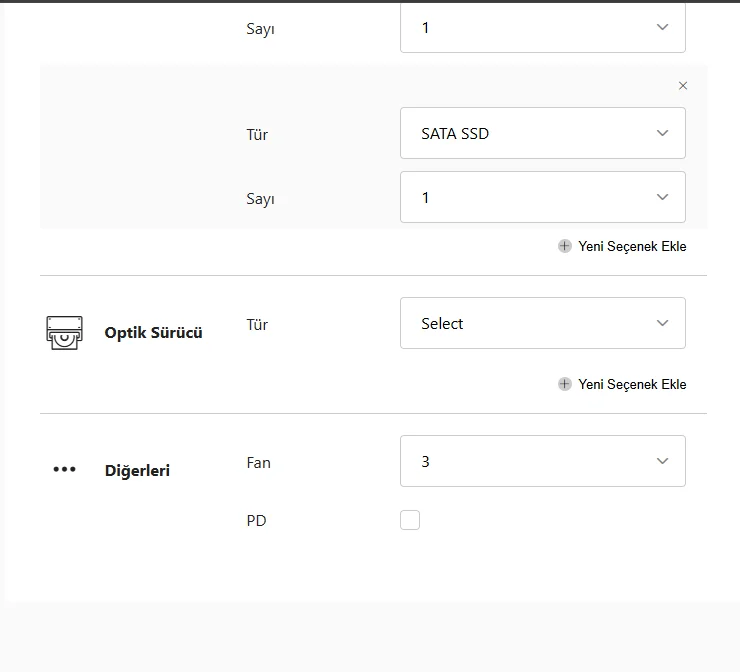Click plus icon under the SATA SSD block
The image size is (740, 672).
[565, 246]
